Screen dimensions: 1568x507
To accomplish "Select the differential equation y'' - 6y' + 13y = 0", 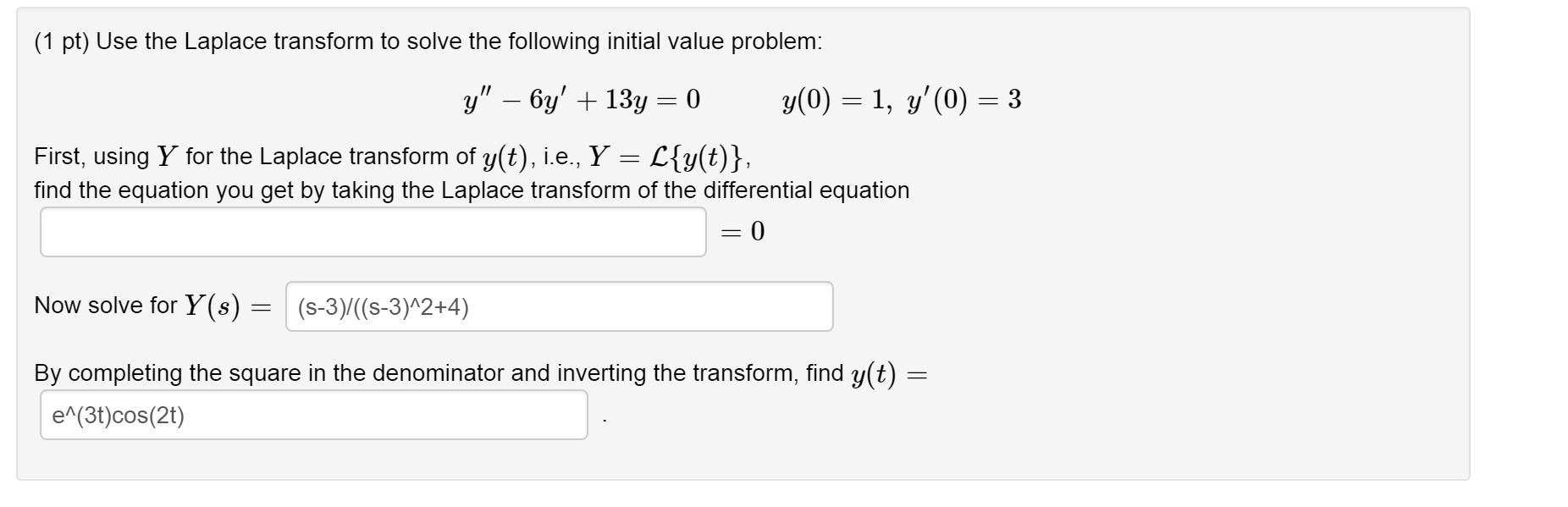I will click(580, 101).
